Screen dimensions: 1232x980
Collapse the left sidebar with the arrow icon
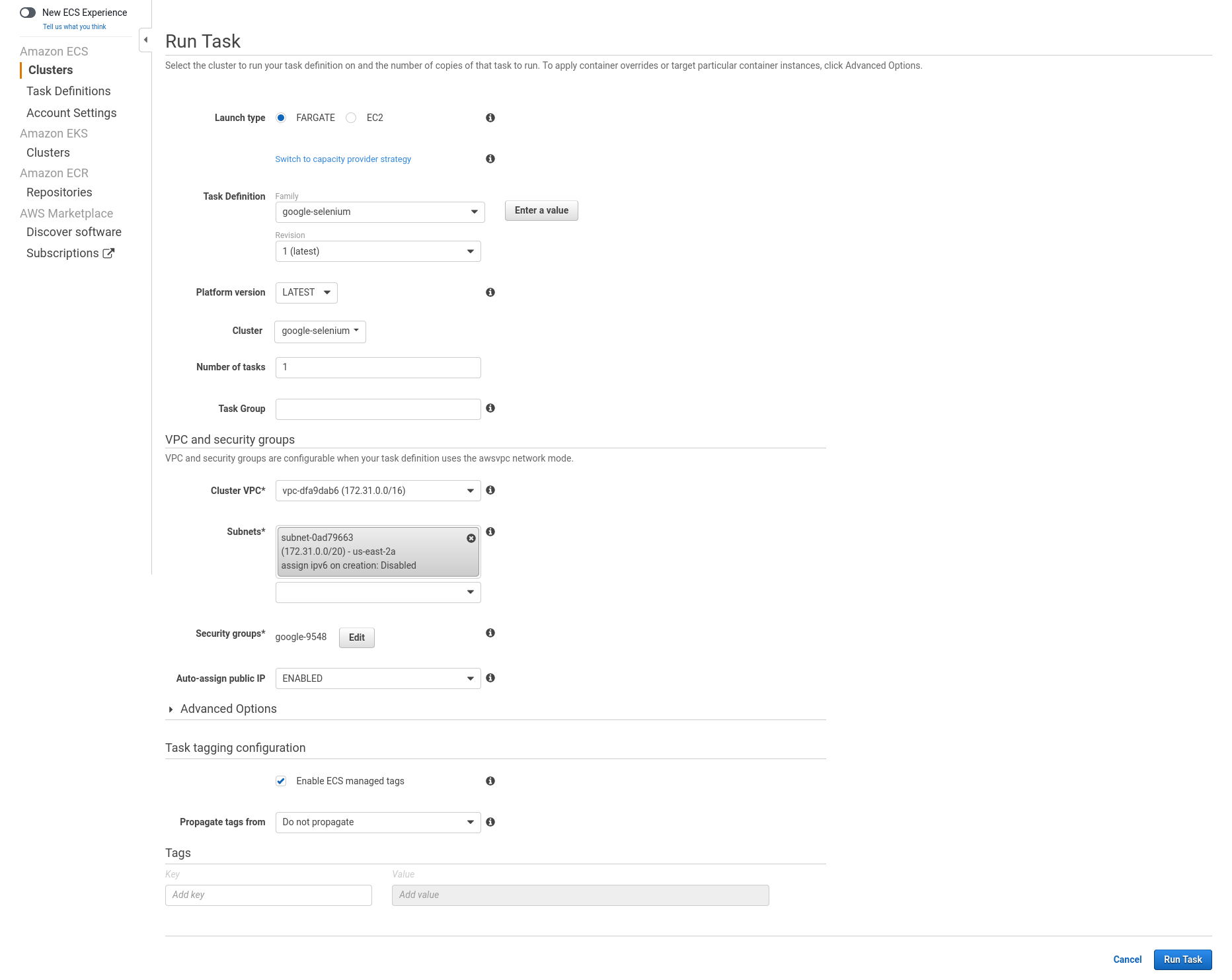(x=145, y=40)
